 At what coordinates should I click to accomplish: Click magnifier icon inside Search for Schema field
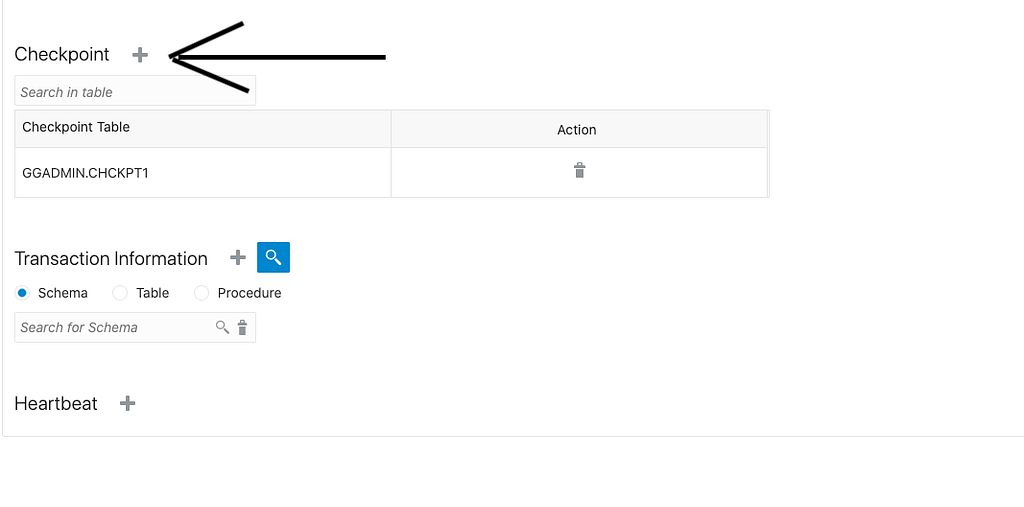coord(223,327)
